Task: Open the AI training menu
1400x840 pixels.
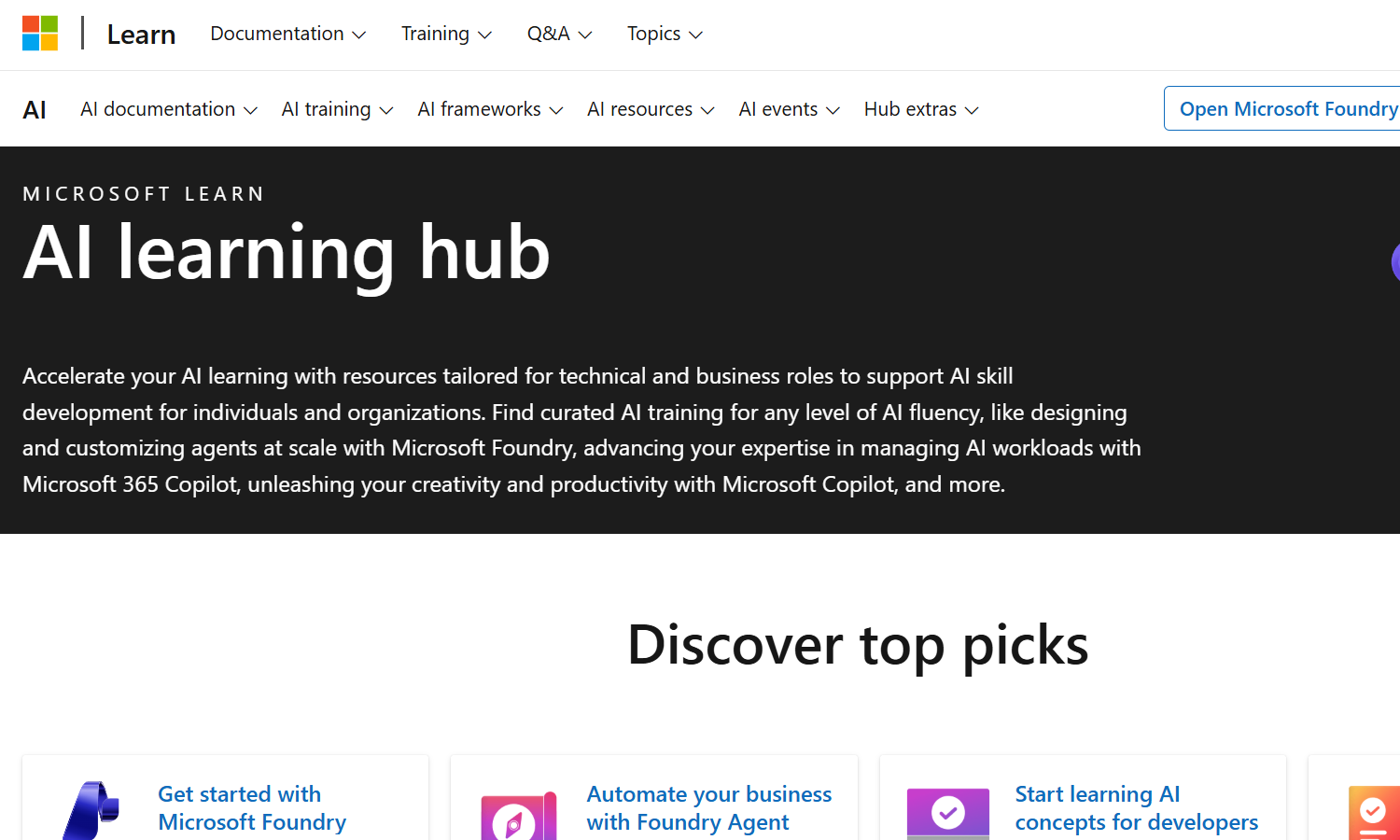Action: pyautogui.click(x=337, y=109)
